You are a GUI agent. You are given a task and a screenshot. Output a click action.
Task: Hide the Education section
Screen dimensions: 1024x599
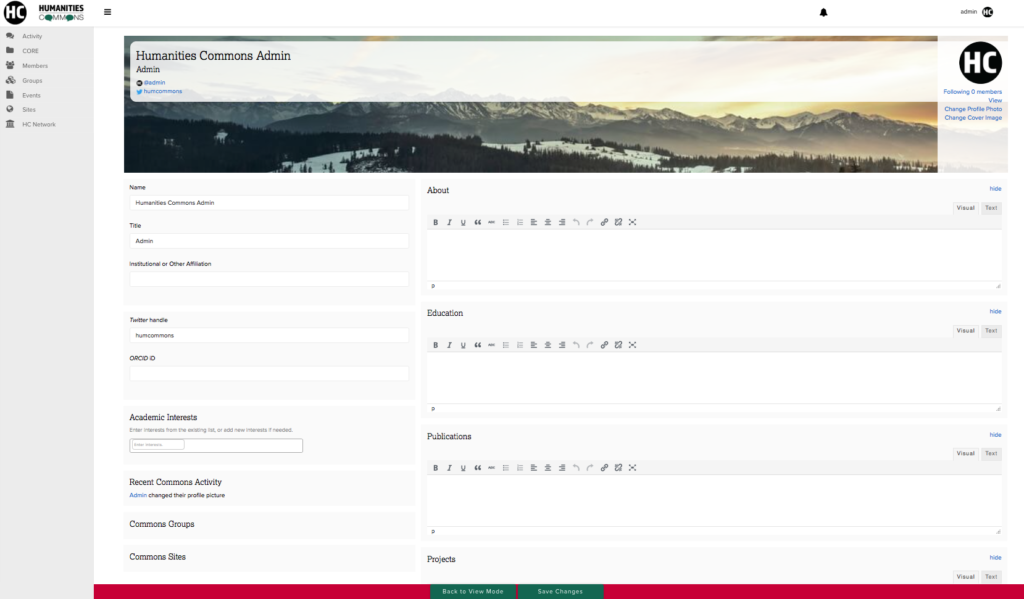coord(995,312)
